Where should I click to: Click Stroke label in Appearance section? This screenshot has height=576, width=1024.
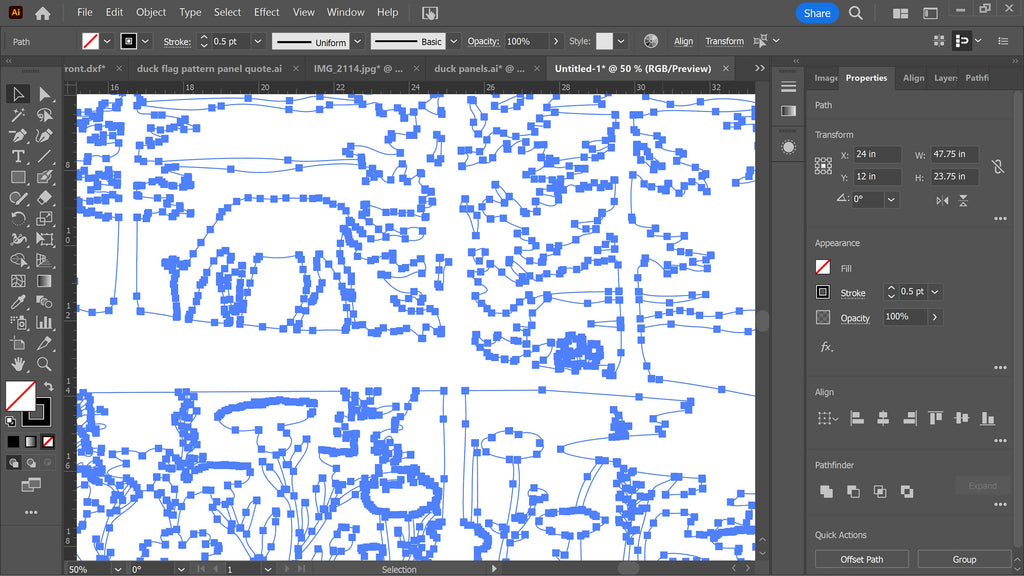point(853,293)
